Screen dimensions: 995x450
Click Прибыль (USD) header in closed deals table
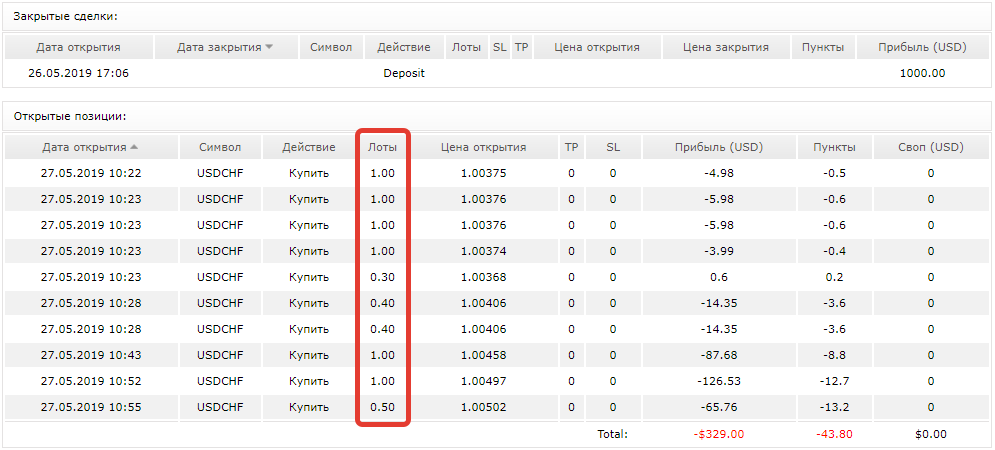(922, 47)
